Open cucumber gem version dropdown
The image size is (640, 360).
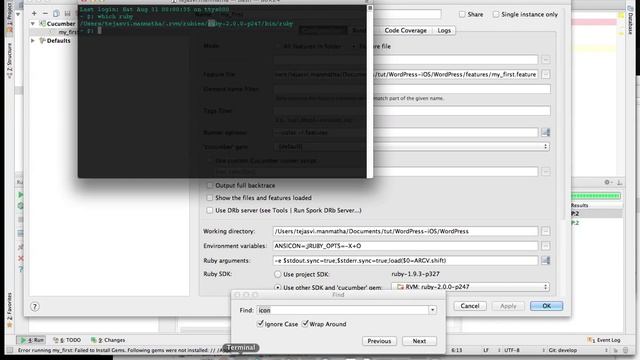411,146
